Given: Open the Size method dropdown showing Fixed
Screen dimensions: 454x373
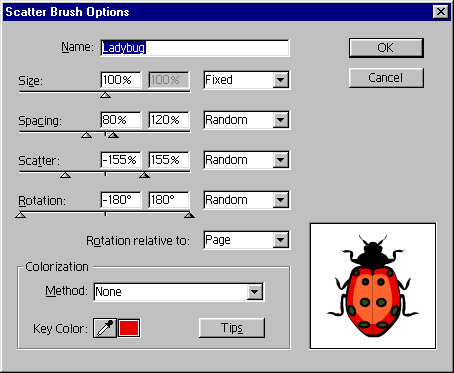Looking at the screenshot, I should tap(246, 80).
